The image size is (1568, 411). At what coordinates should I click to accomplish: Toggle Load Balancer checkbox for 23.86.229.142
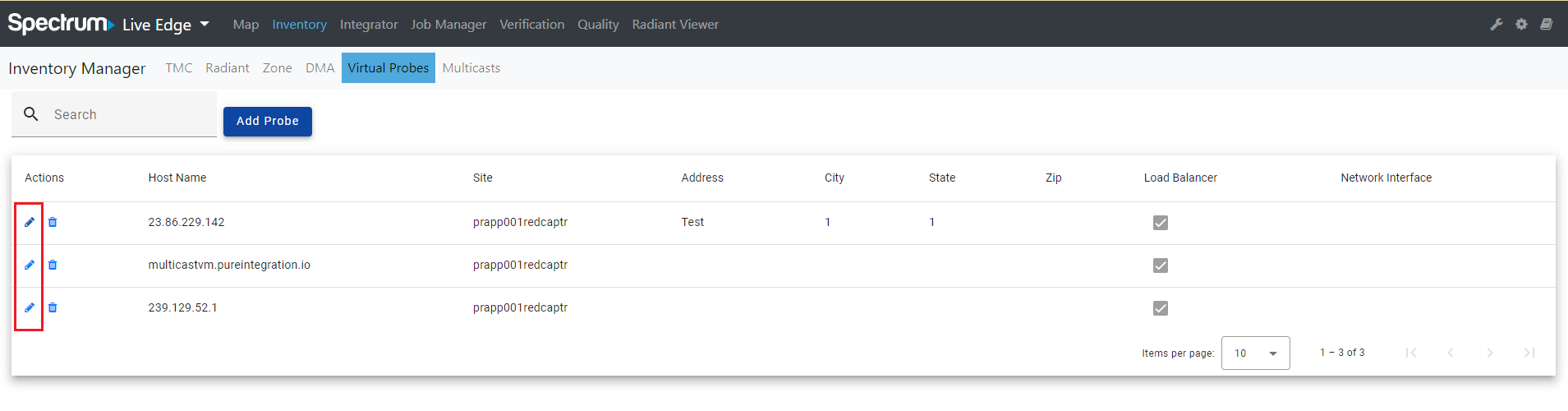coord(1161,223)
